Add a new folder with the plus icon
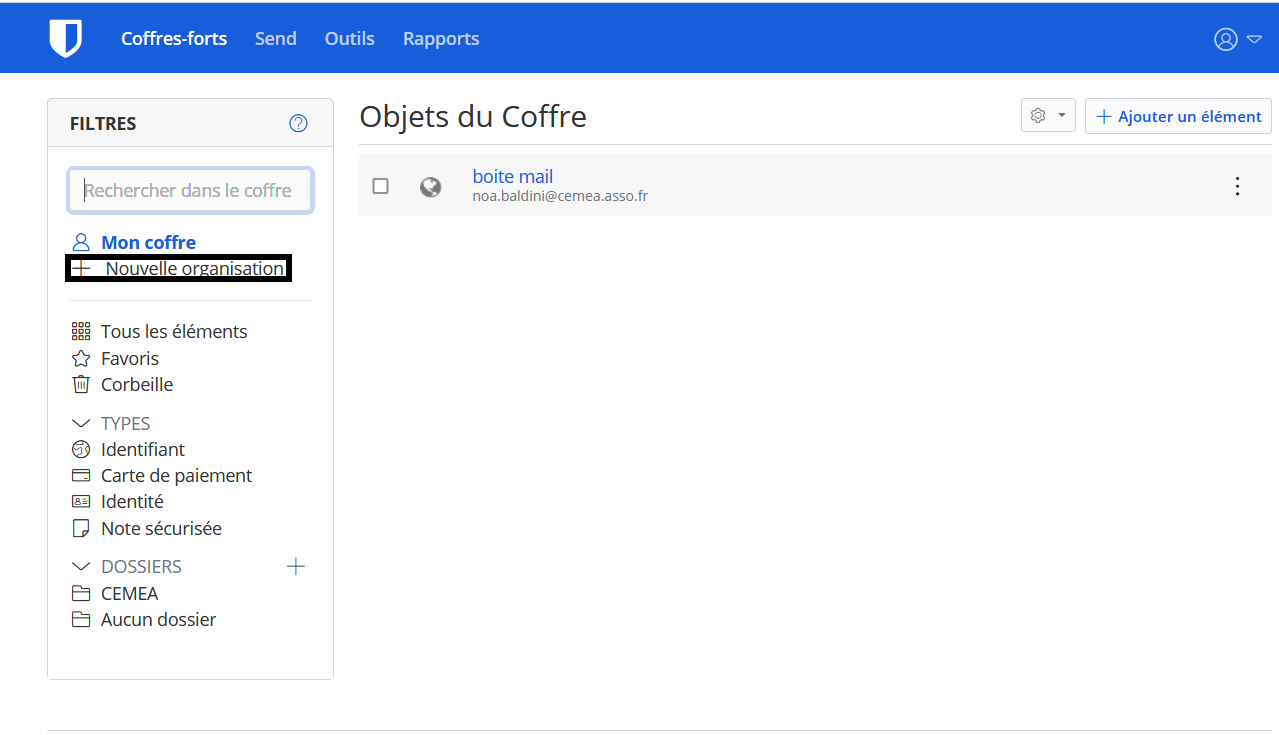Screen dimensions: 1279x735 pos(295,567)
